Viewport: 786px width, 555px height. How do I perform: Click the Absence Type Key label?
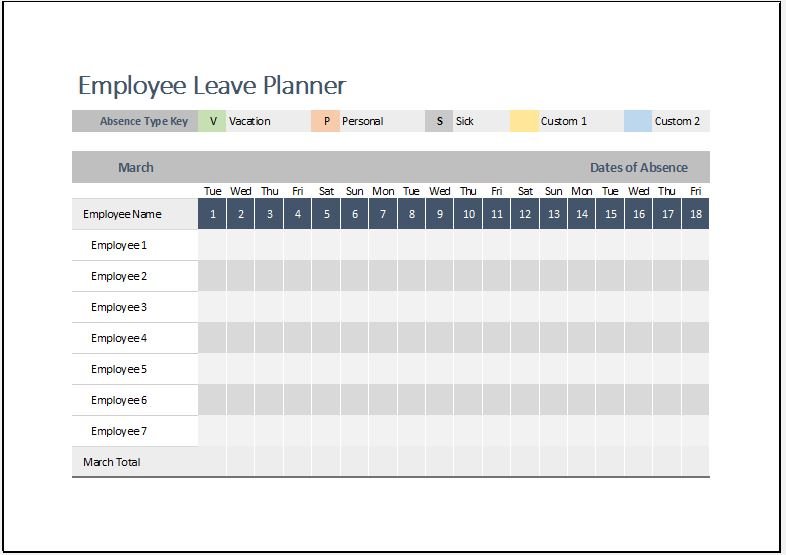click(x=143, y=121)
